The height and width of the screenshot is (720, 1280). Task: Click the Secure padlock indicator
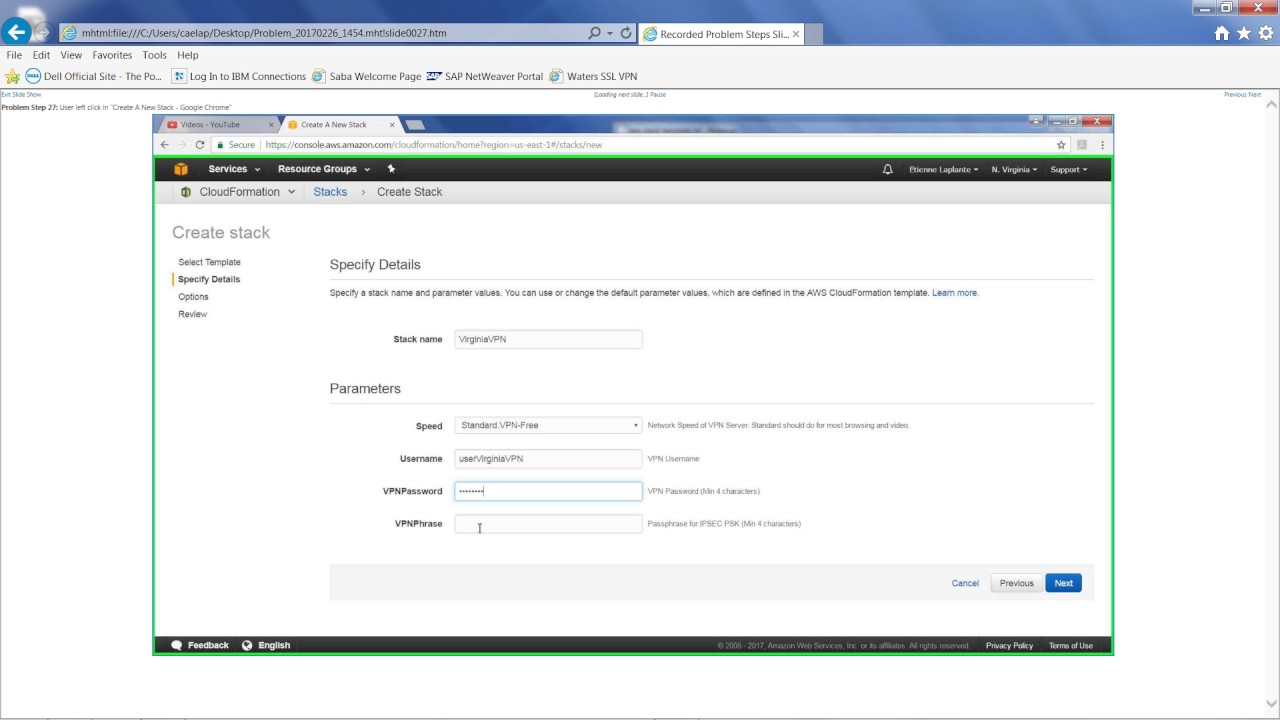(x=237, y=145)
